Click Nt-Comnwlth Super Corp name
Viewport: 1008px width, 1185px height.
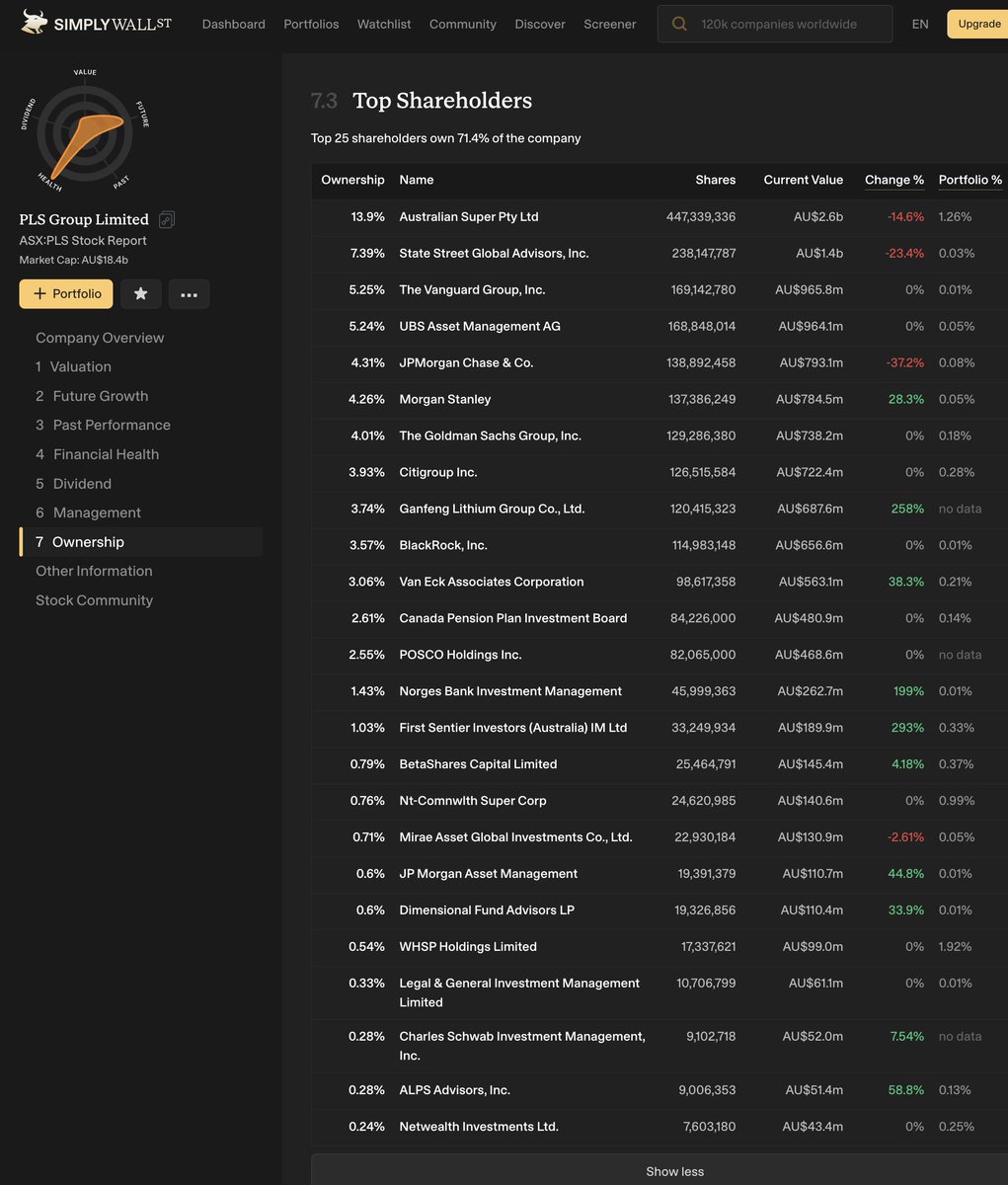(x=473, y=801)
